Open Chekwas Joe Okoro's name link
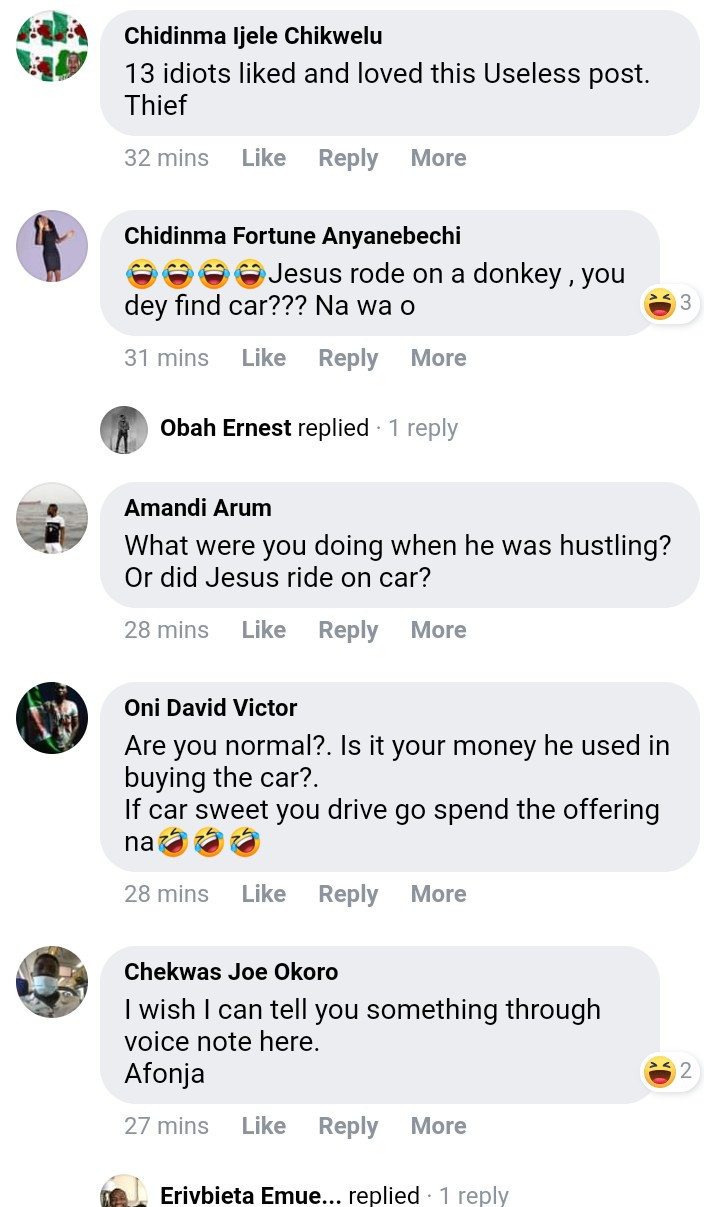 coord(231,972)
